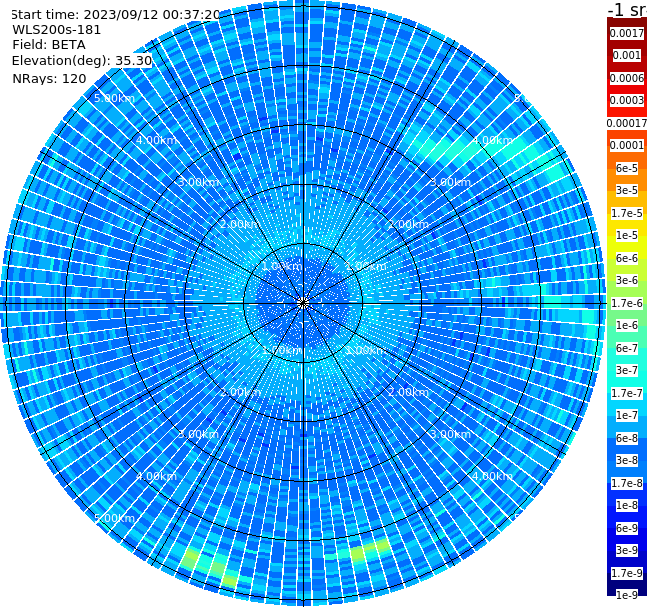Click the 6e-9 colorbar label

coord(627,528)
